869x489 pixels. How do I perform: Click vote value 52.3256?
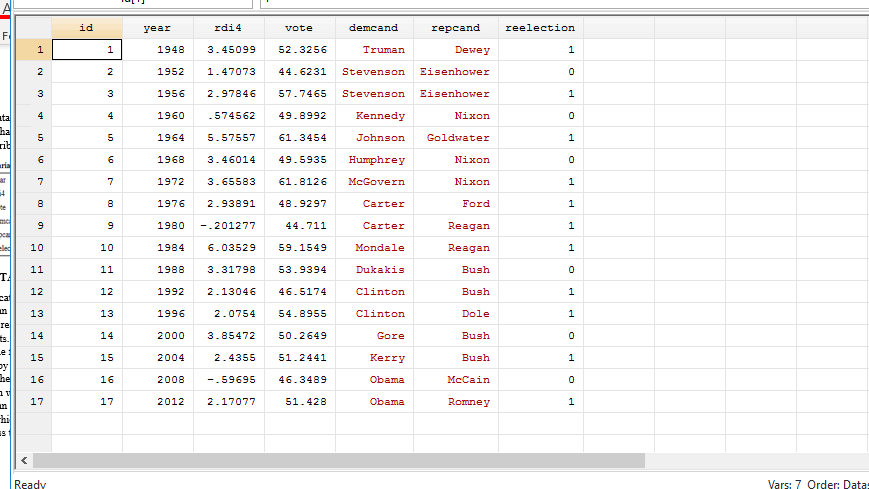(x=300, y=50)
